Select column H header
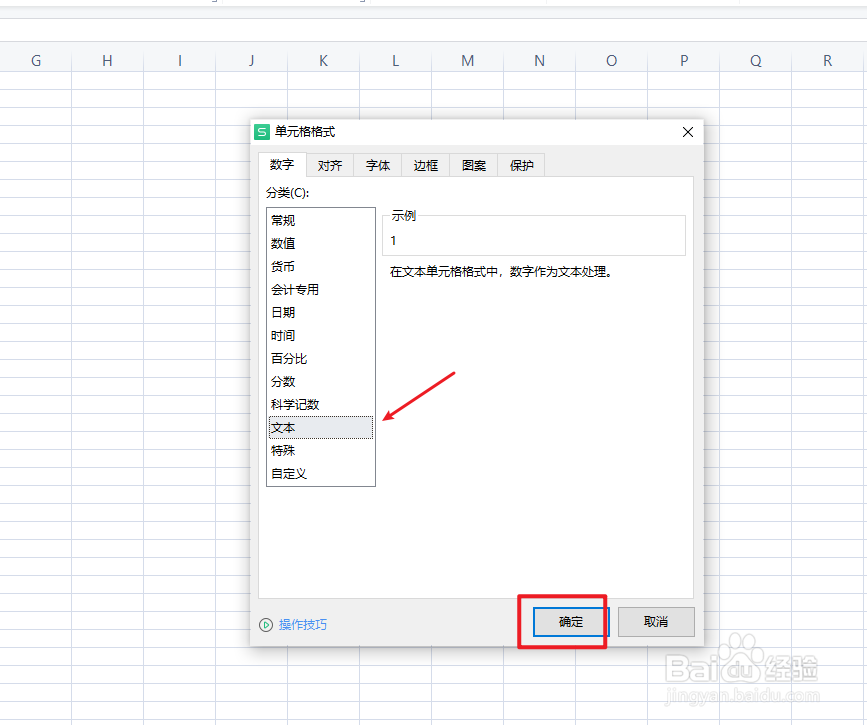 click(x=107, y=60)
